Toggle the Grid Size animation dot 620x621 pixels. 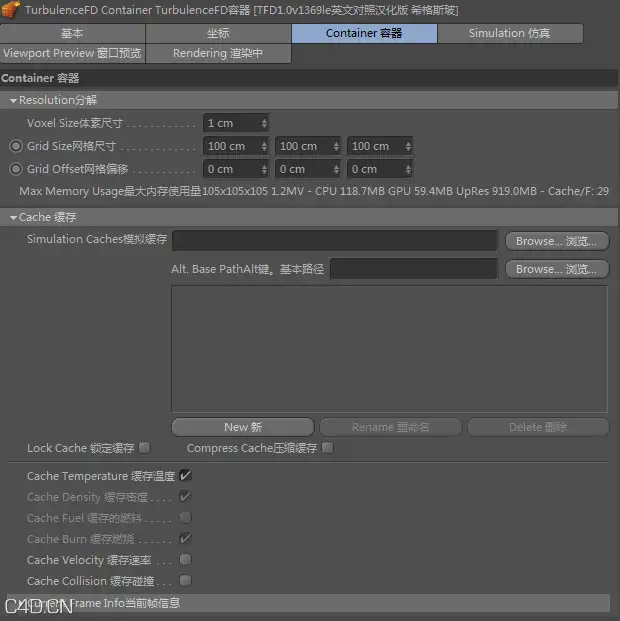(x=16, y=146)
